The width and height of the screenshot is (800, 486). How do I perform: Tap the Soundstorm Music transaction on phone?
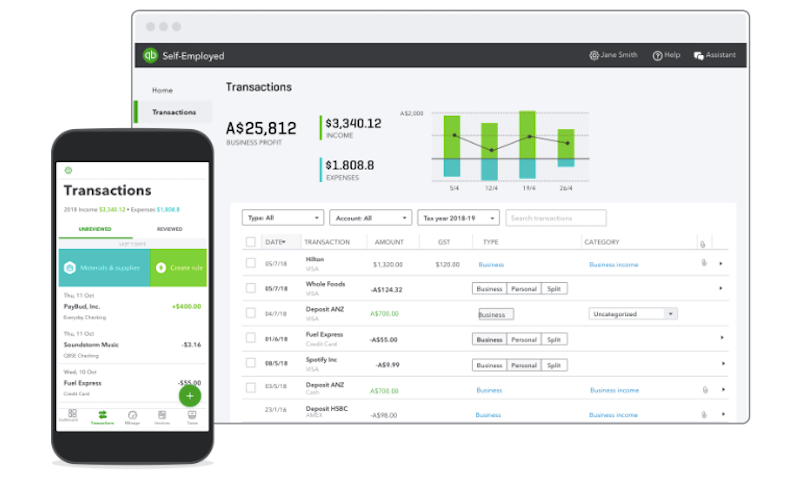[133, 345]
